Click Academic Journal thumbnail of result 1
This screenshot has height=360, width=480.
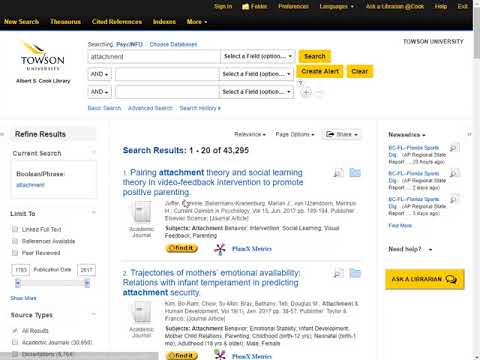tap(142, 212)
